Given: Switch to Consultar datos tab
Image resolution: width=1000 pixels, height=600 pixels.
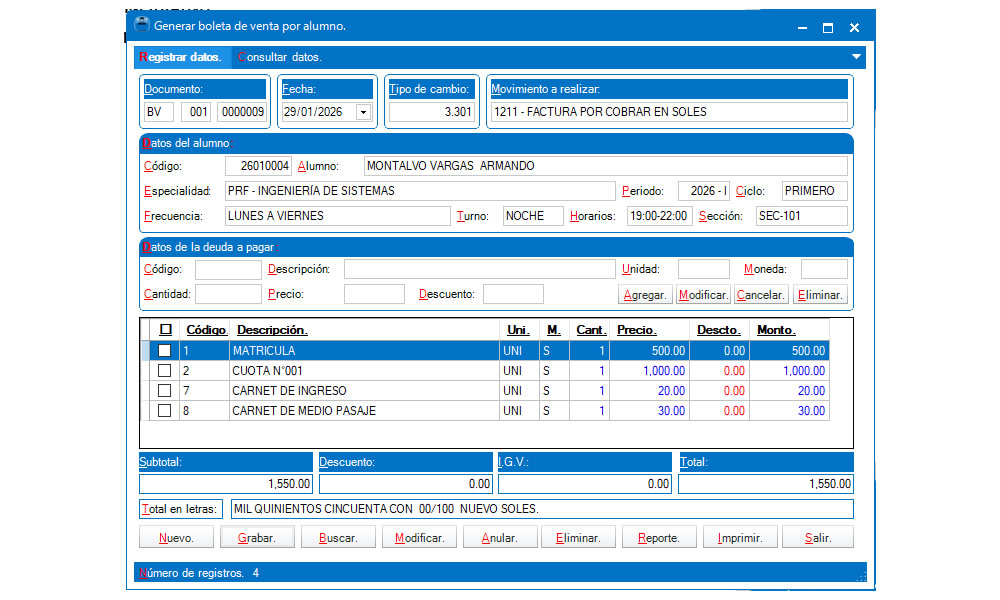Looking at the screenshot, I should (279, 57).
